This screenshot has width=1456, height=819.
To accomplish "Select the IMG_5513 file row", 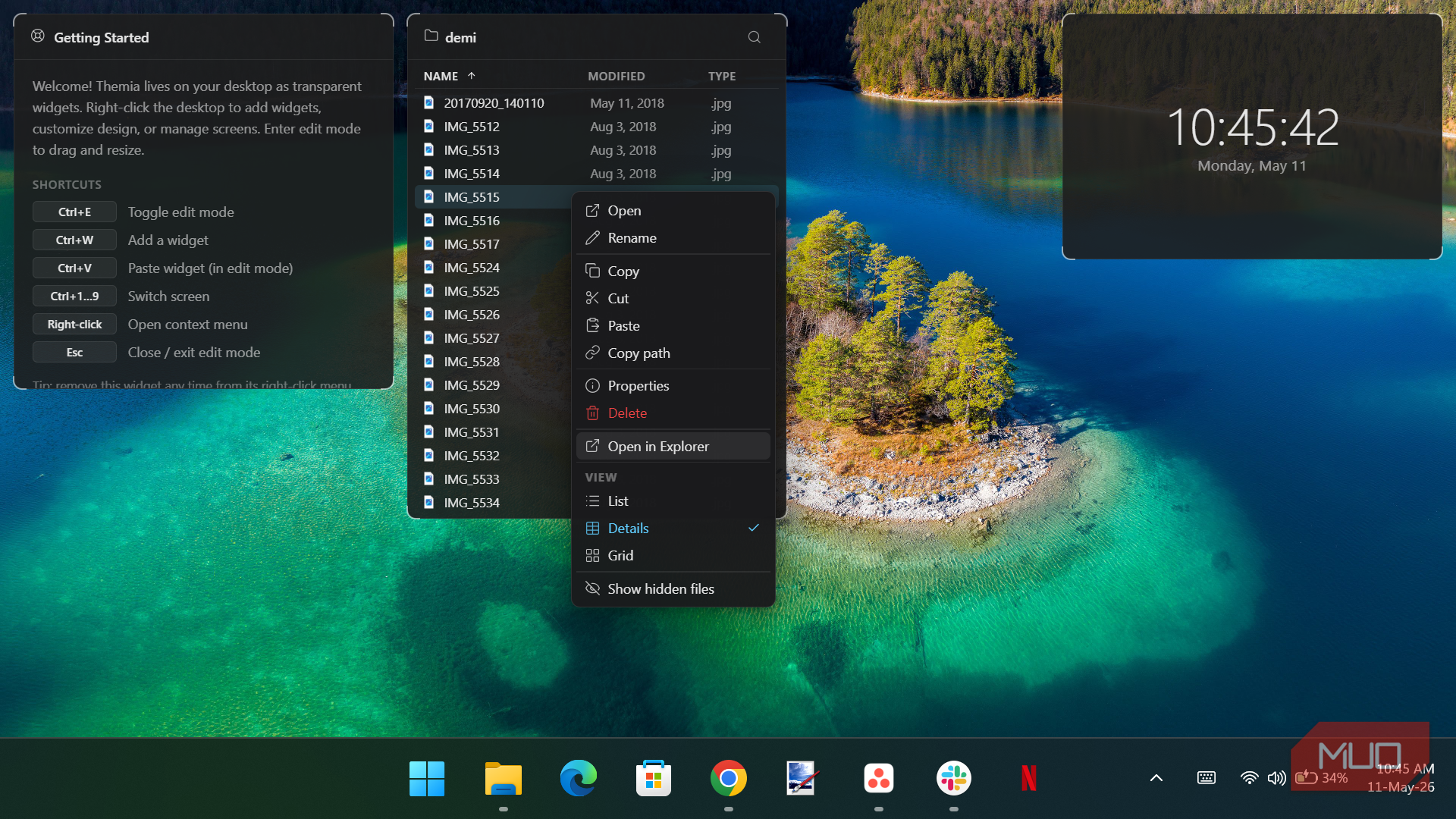I will 597,150.
